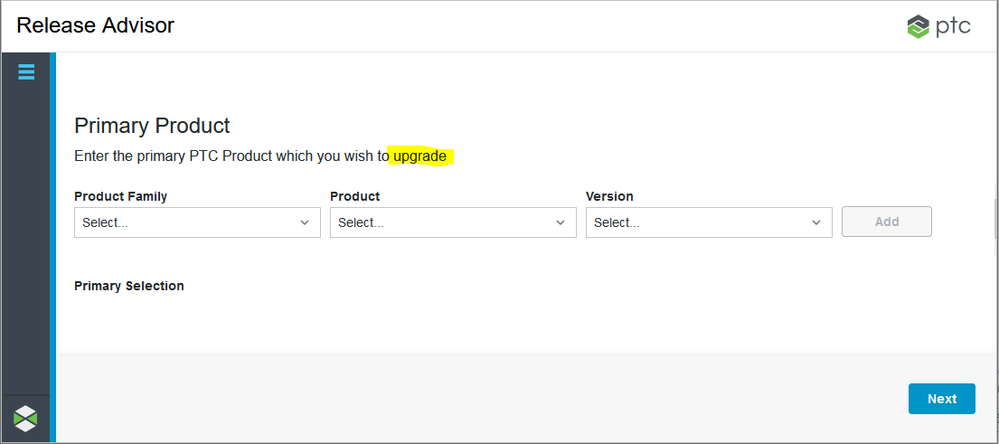Click the highlighted word upgrade
The image size is (999, 444).
(x=420, y=156)
